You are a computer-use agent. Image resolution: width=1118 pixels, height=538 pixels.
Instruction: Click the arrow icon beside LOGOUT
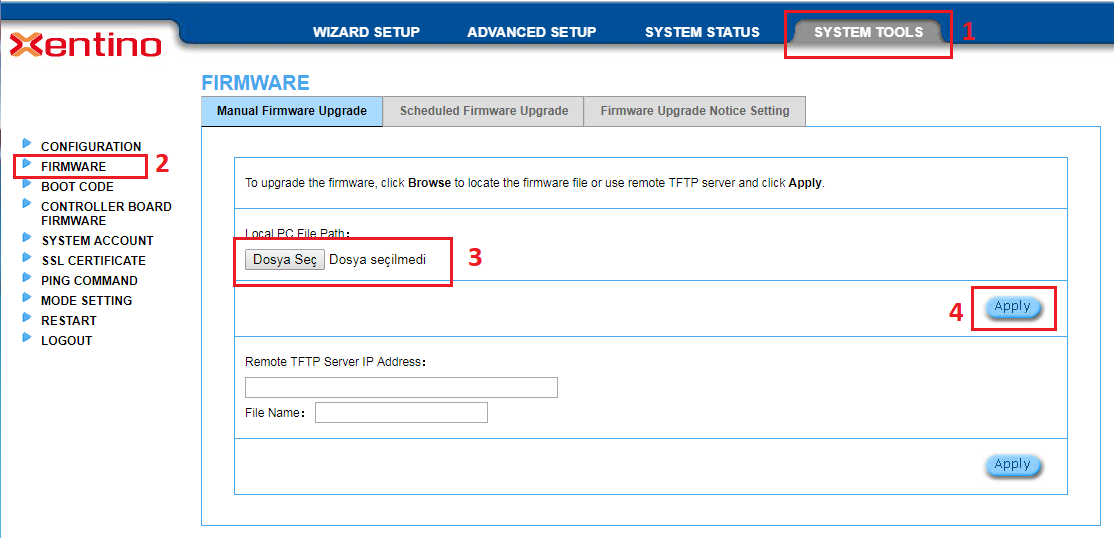pyautogui.click(x=26, y=339)
